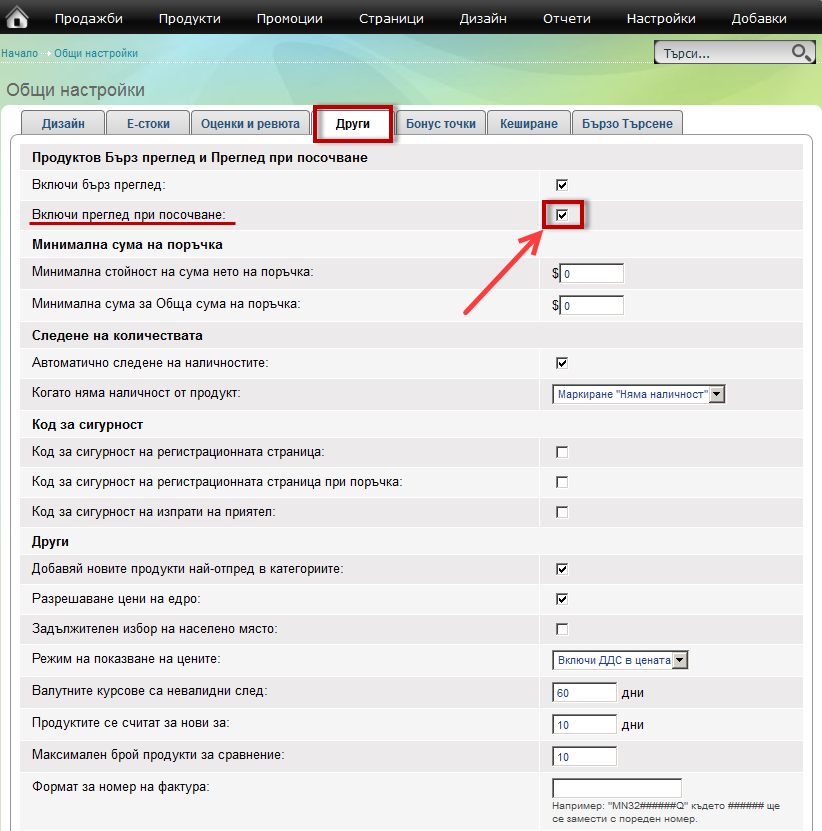Uncheck 'Включи преглед при посочване' checkbox
This screenshot has width=822, height=831.
point(562,215)
